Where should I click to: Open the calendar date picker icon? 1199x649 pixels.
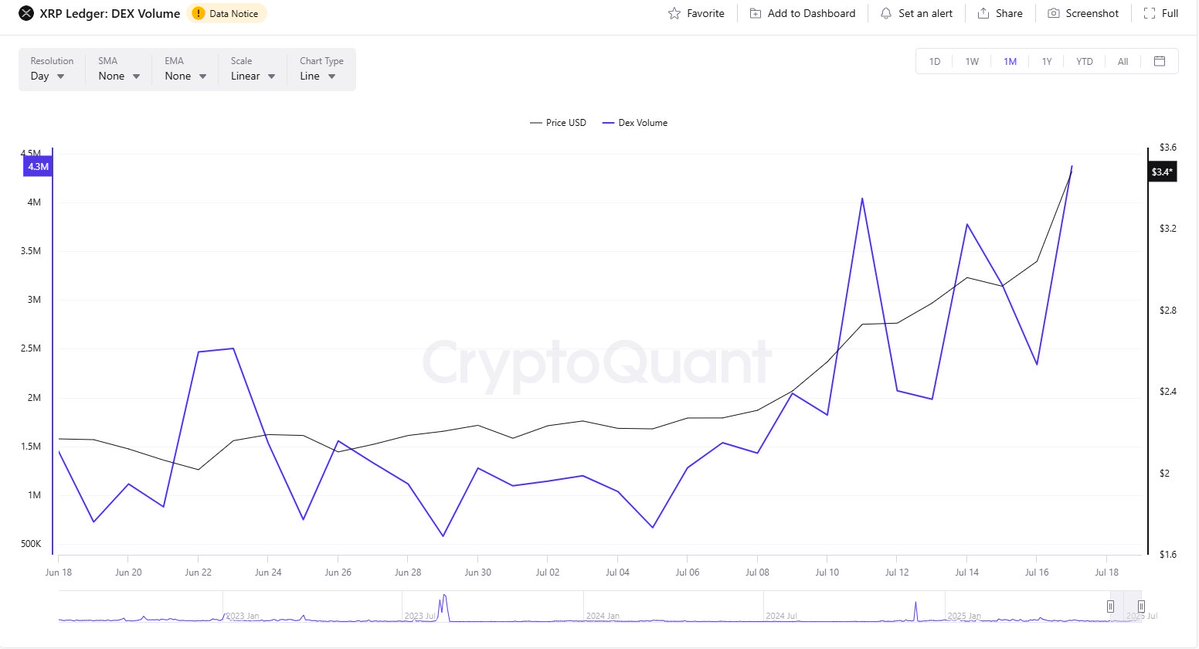pyautogui.click(x=1159, y=61)
